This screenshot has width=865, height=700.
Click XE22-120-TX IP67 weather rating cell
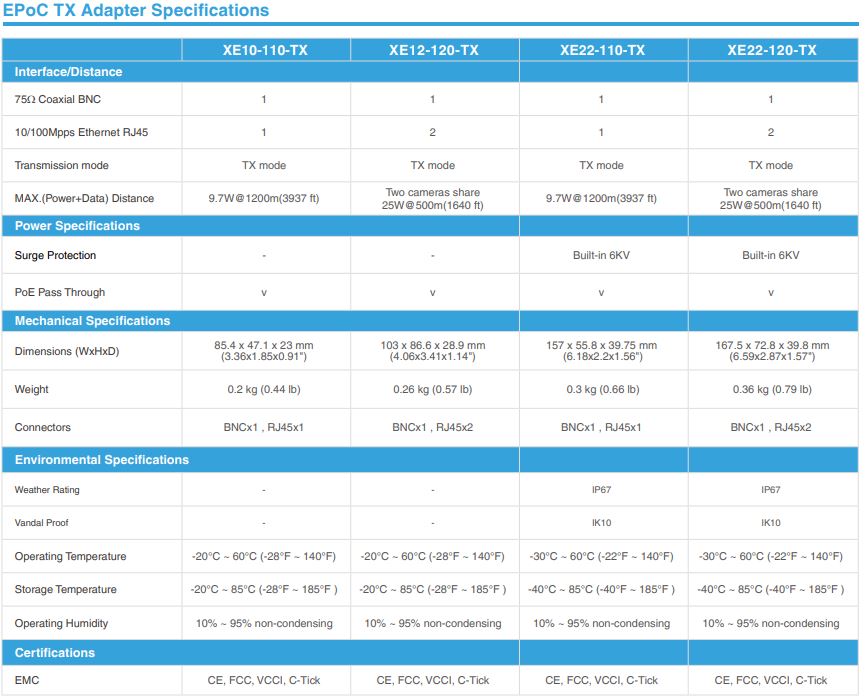click(771, 490)
